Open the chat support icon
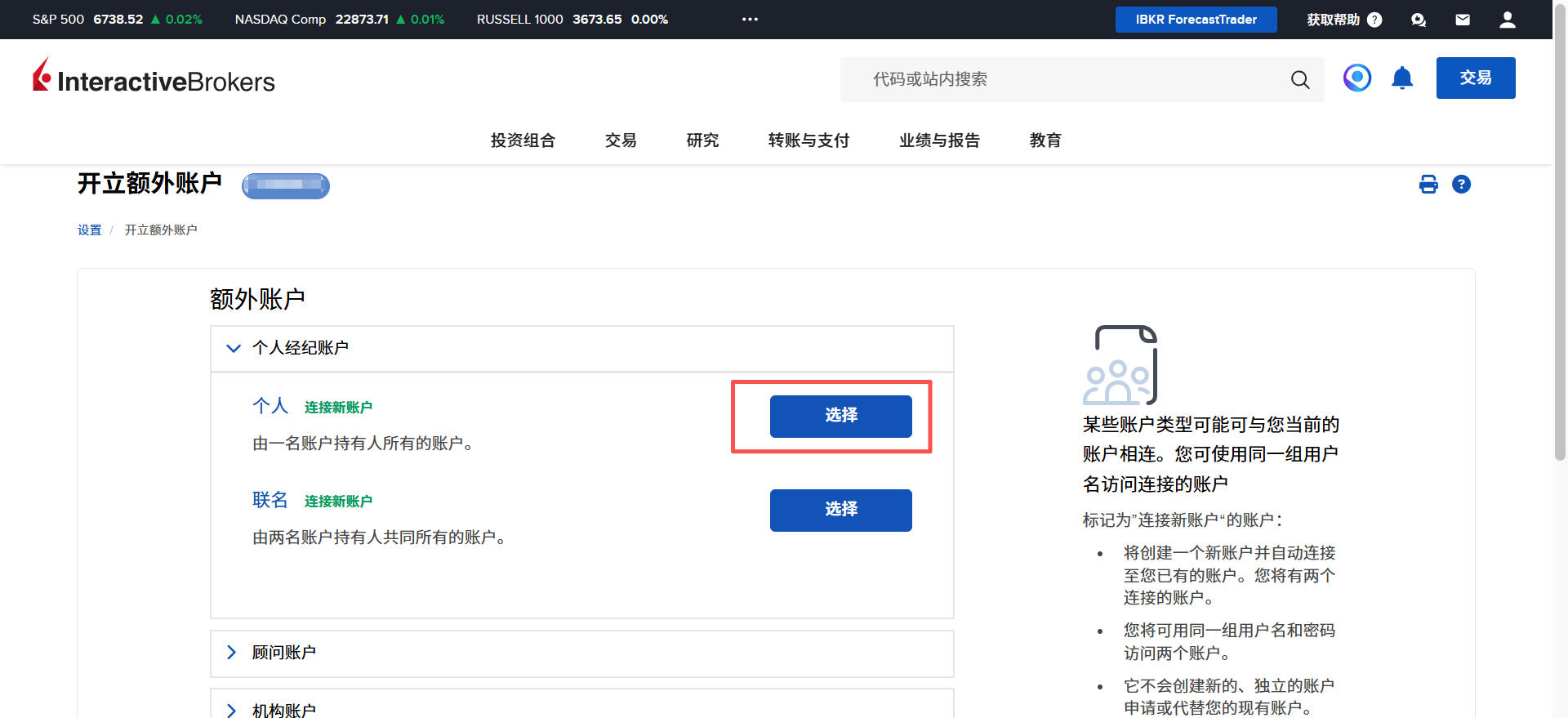The width and height of the screenshot is (1568, 718). pos(1419,20)
